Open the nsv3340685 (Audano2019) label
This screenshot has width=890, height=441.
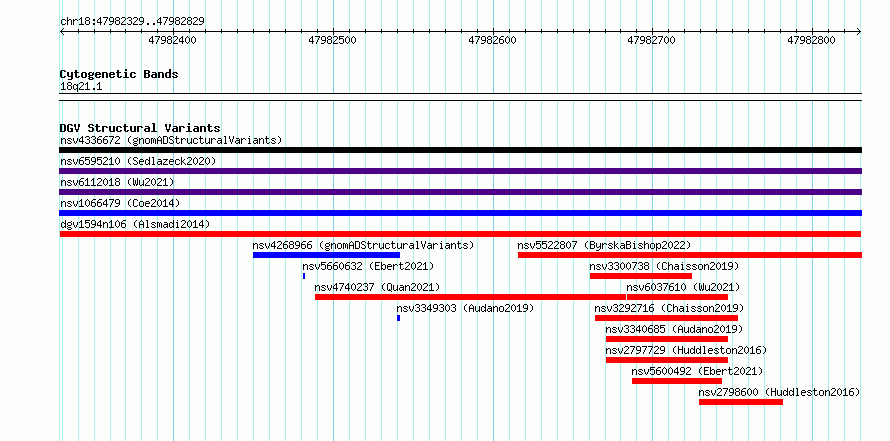[x=674, y=329]
